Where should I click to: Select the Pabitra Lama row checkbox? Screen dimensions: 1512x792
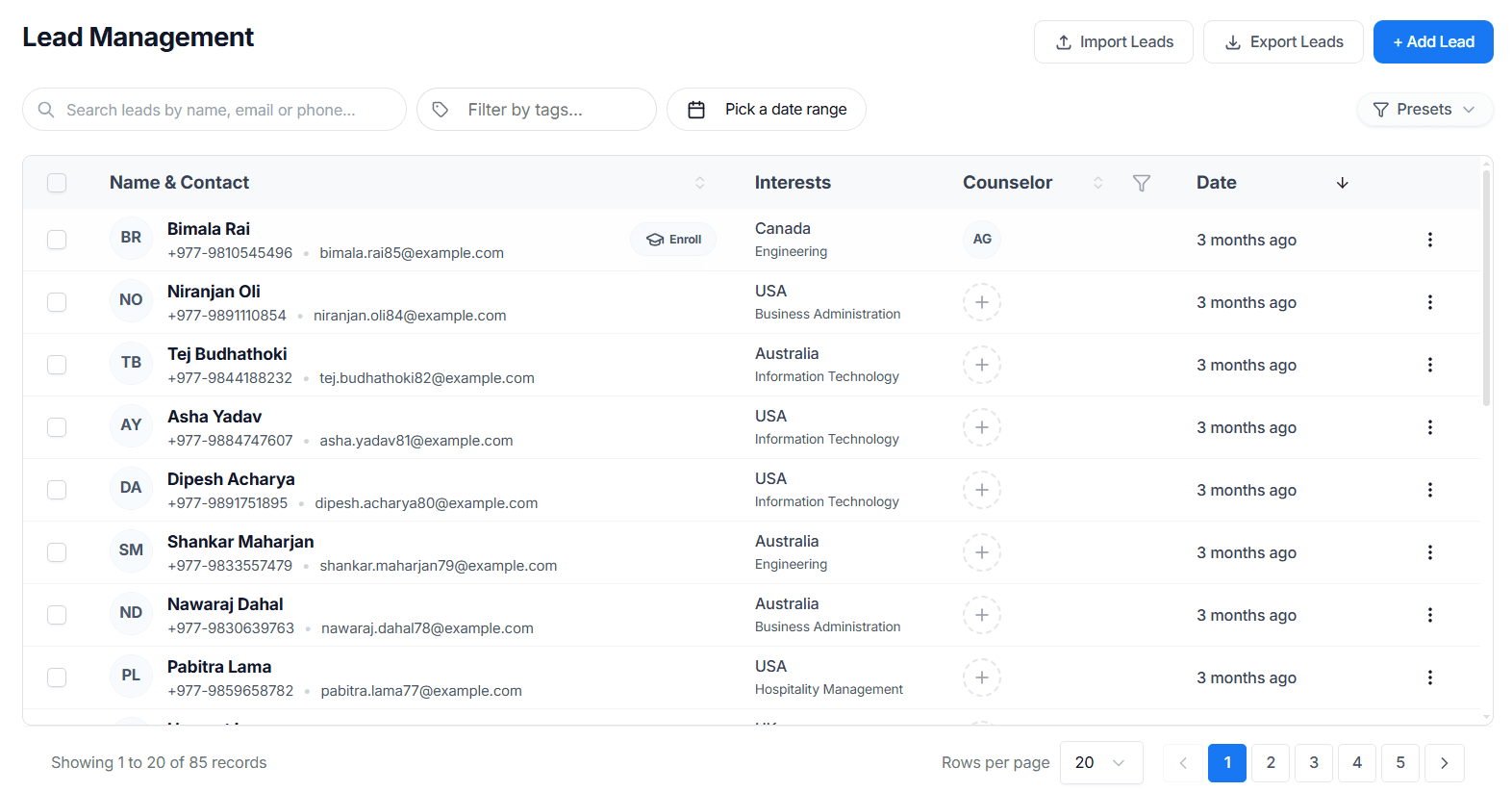point(57,677)
